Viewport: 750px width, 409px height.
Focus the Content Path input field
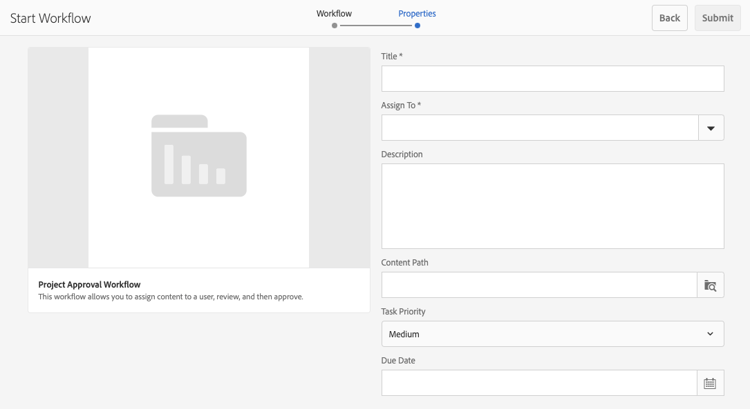pos(539,285)
